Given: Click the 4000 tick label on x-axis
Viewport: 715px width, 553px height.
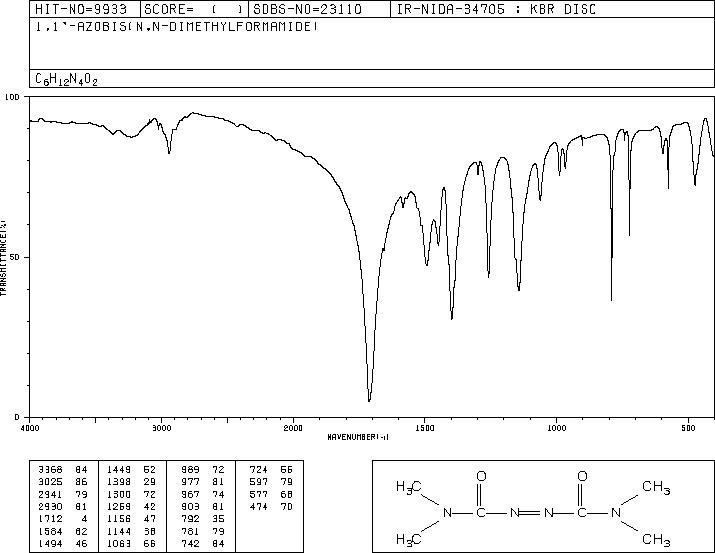Looking at the screenshot, I should (30, 428).
